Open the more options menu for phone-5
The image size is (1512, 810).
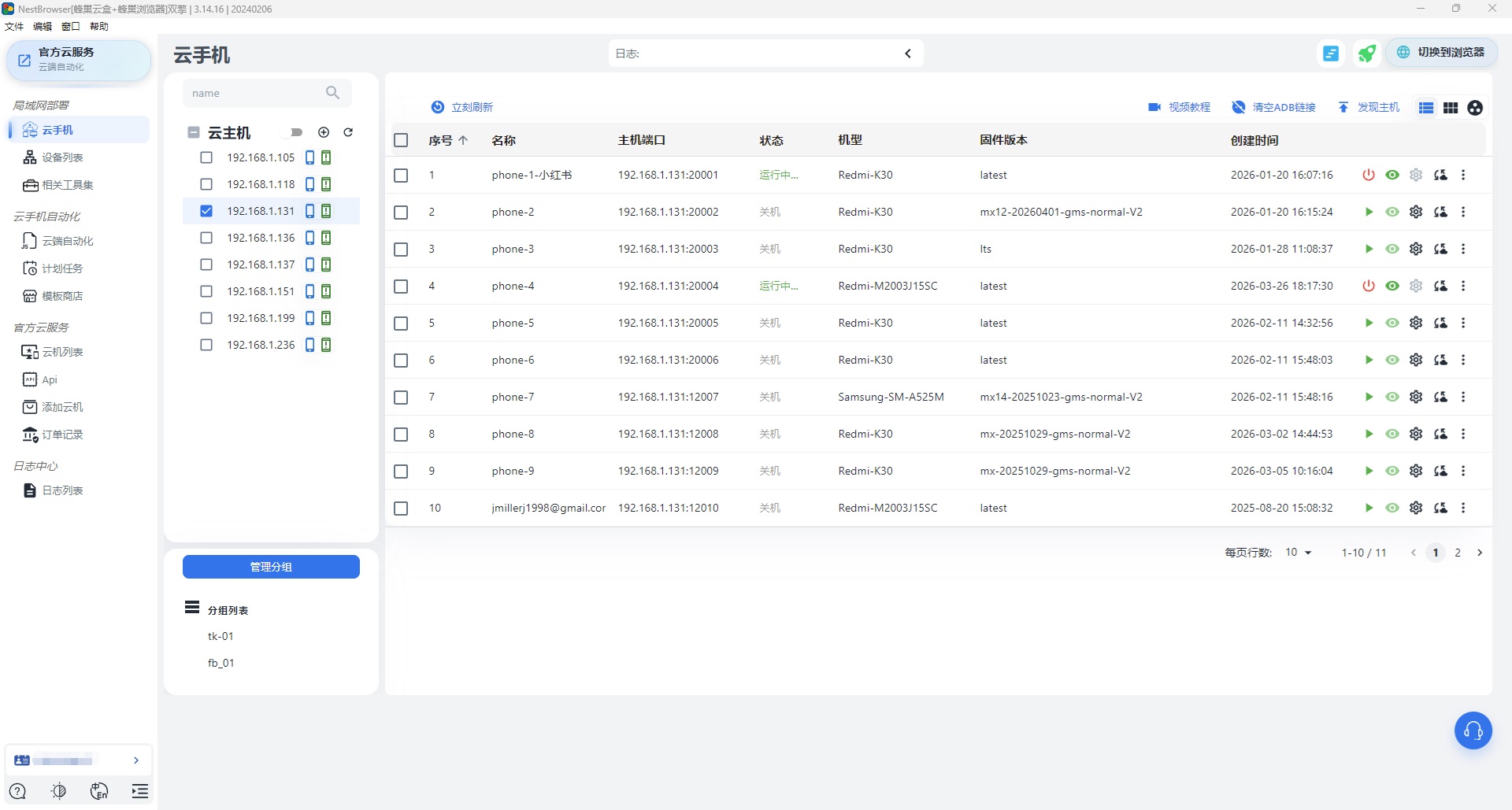pos(1463,323)
